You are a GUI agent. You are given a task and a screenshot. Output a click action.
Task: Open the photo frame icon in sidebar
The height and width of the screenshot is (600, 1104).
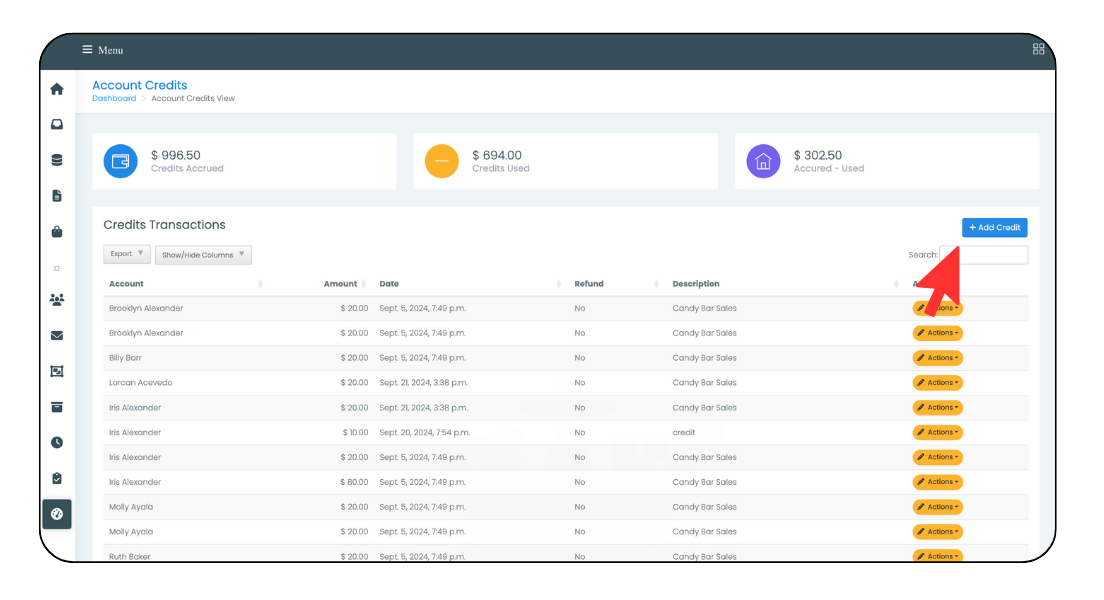pyautogui.click(x=57, y=371)
